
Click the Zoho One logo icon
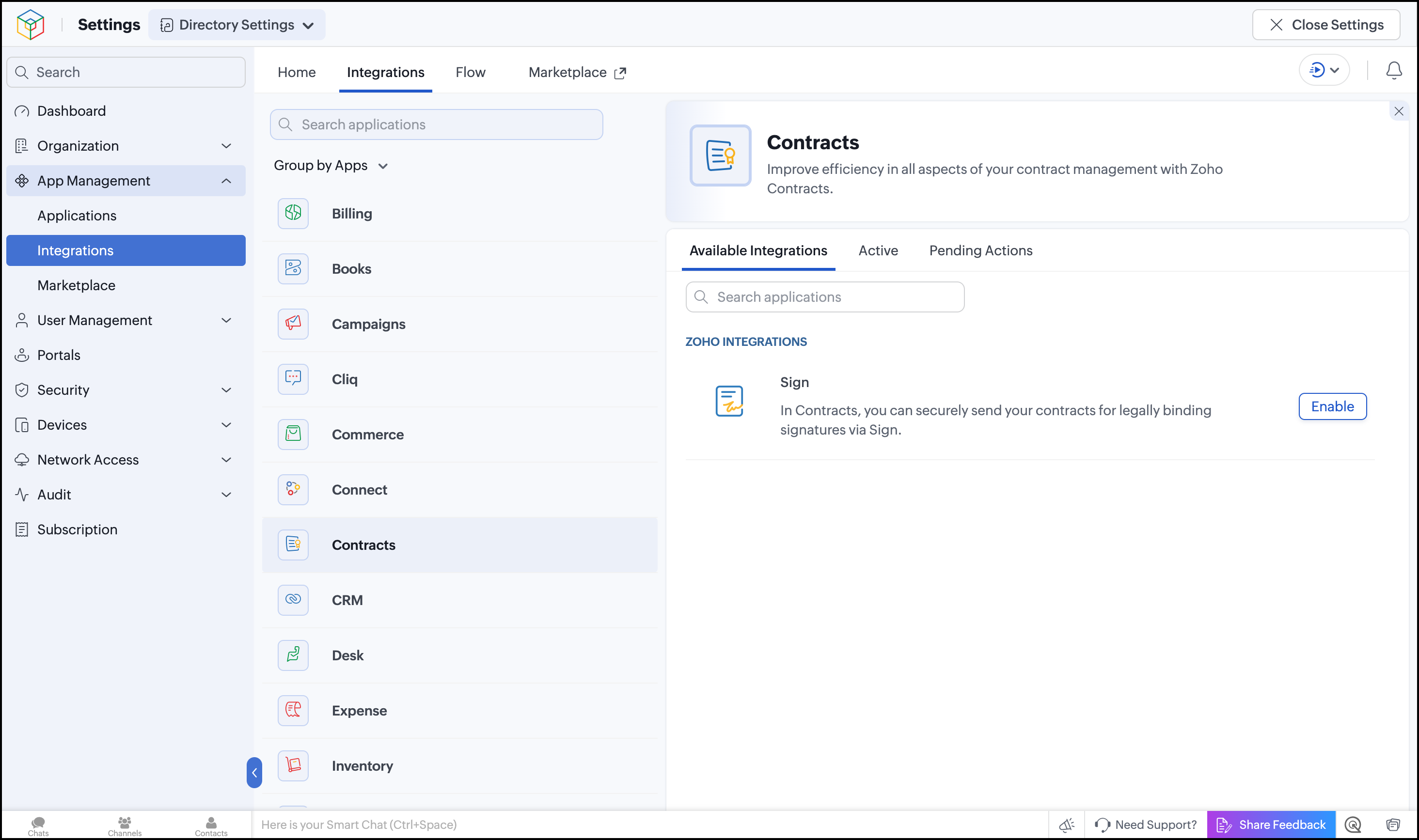pyautogui.click(x=31, y=24)
